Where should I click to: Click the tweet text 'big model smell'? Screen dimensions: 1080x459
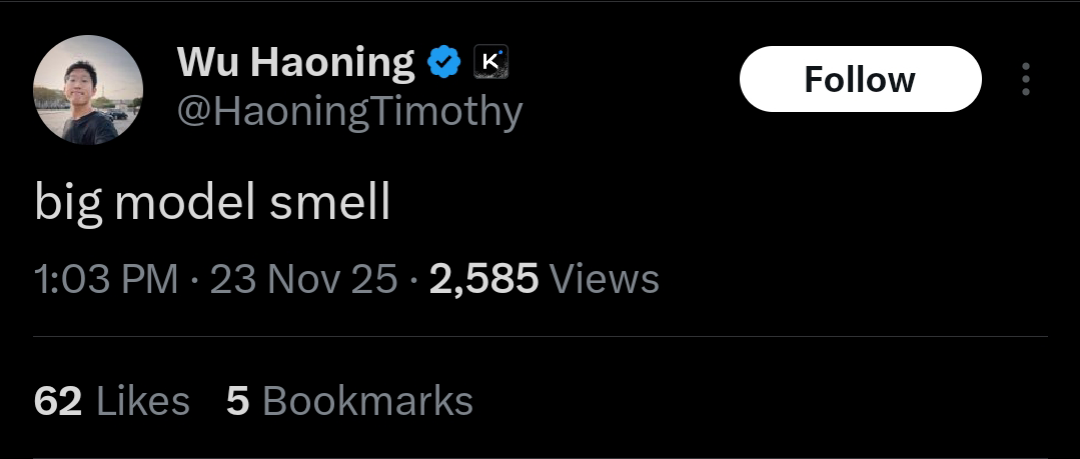pyautogui.click(x=212, y=203)
